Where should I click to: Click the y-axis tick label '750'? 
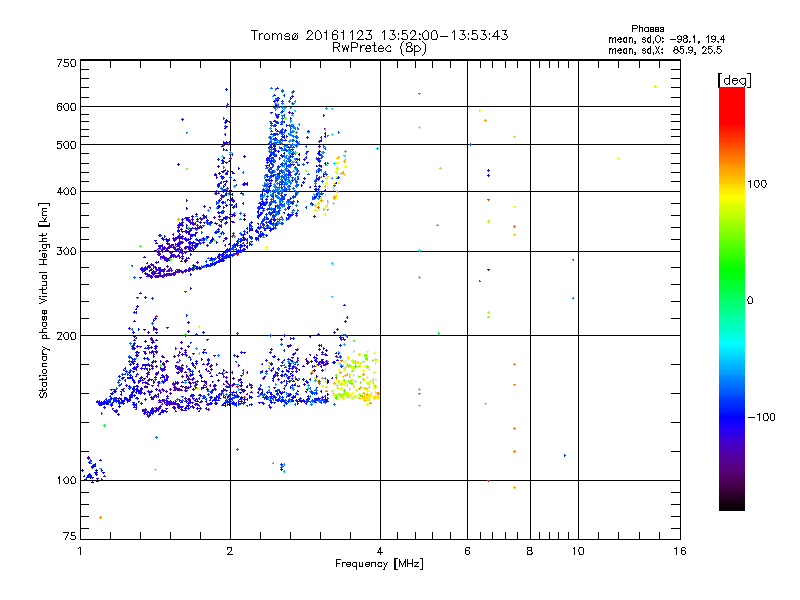66,63
